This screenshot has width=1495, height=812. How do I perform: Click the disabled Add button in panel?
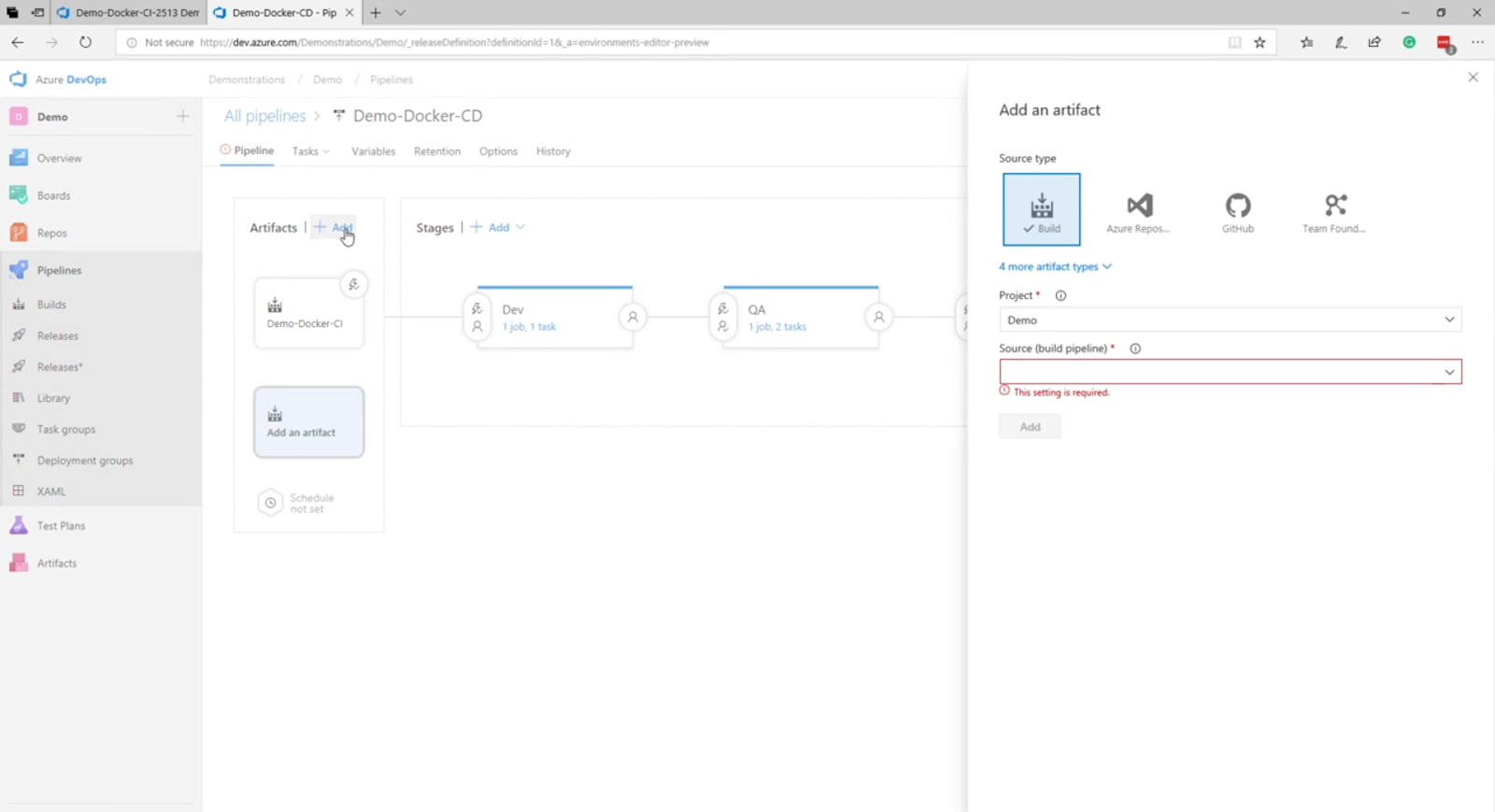pos(1030,427)
